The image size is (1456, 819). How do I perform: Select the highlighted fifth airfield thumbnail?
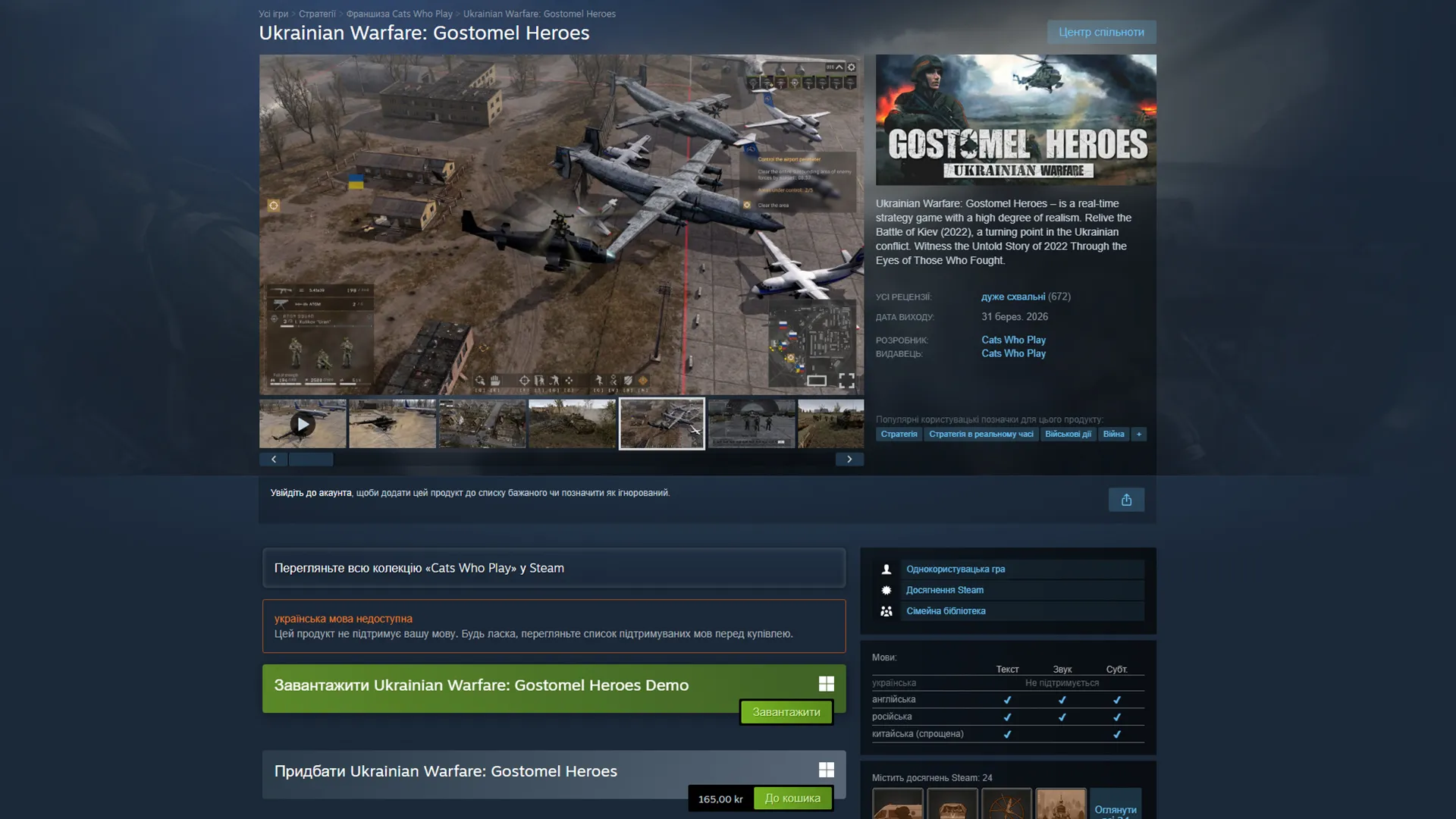click(662, 424)
